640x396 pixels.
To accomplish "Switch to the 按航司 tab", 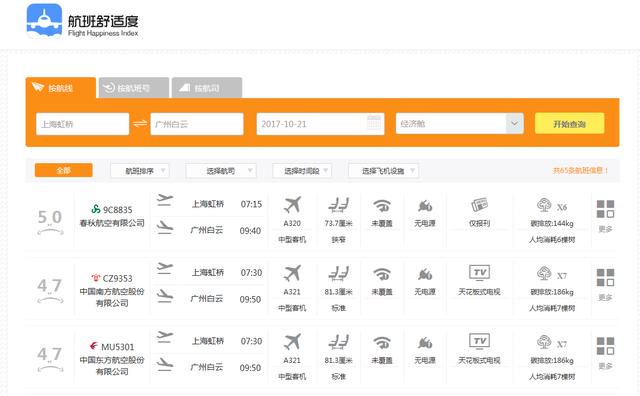I will pos(207,88).
